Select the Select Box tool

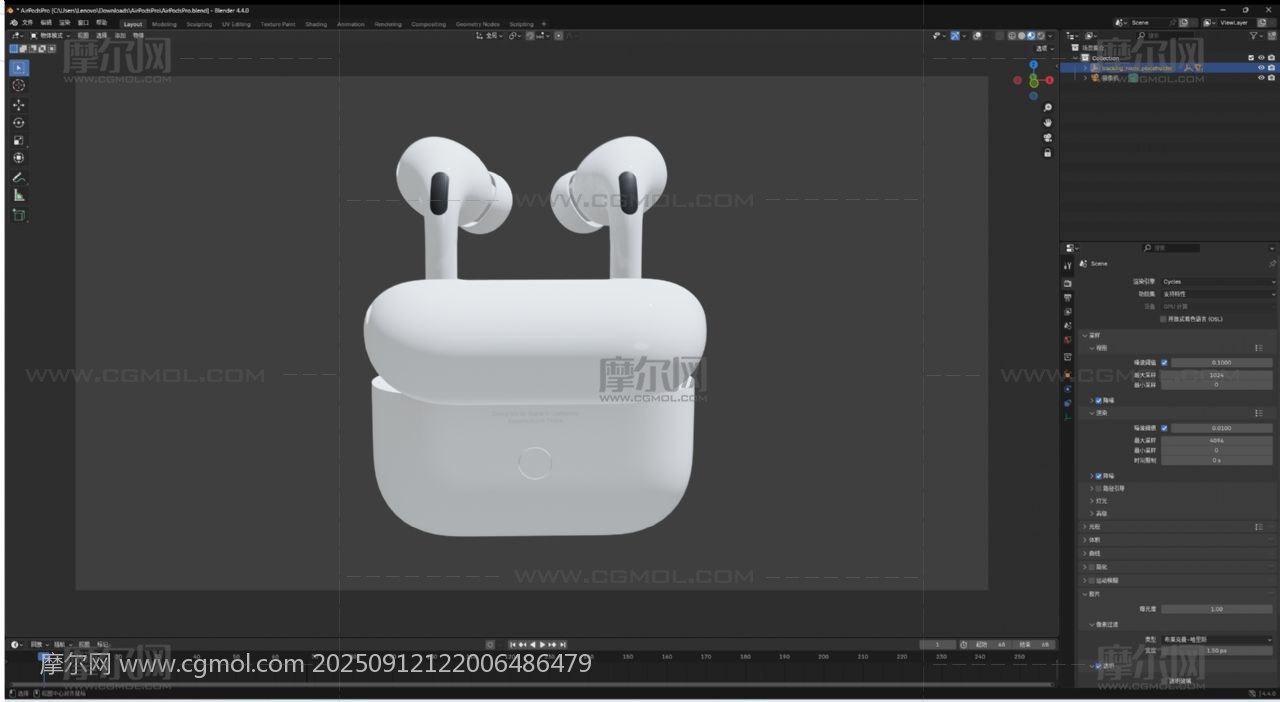tap(19, 68)
